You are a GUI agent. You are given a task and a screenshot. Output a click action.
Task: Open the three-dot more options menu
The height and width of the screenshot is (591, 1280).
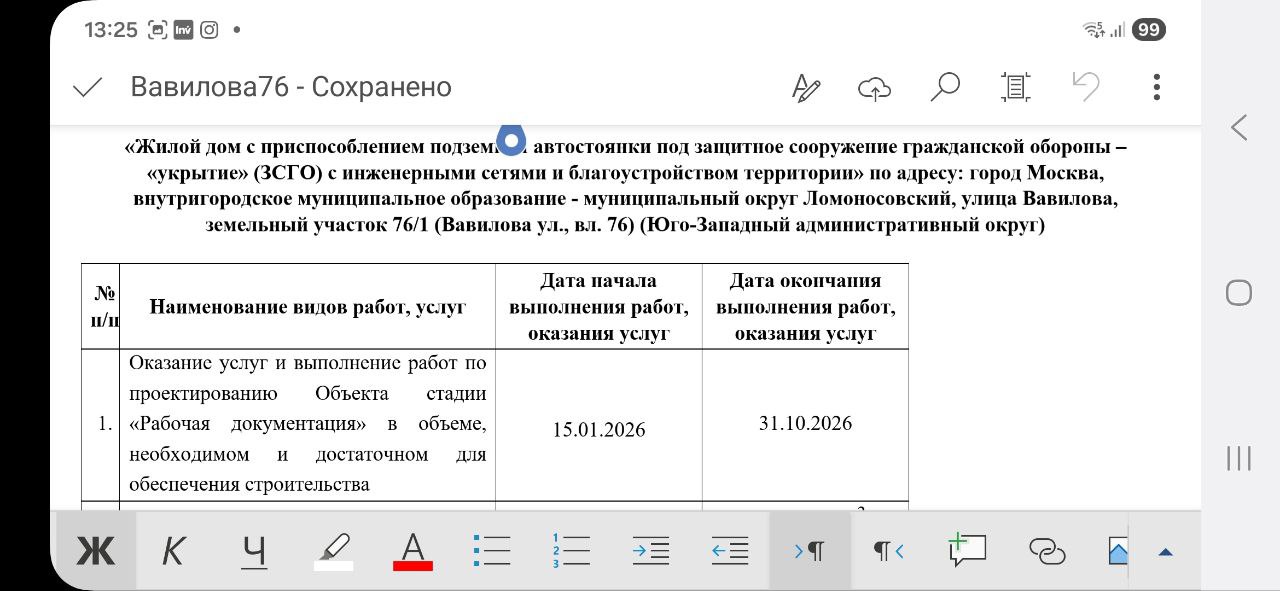click(x=1157, y=87)
